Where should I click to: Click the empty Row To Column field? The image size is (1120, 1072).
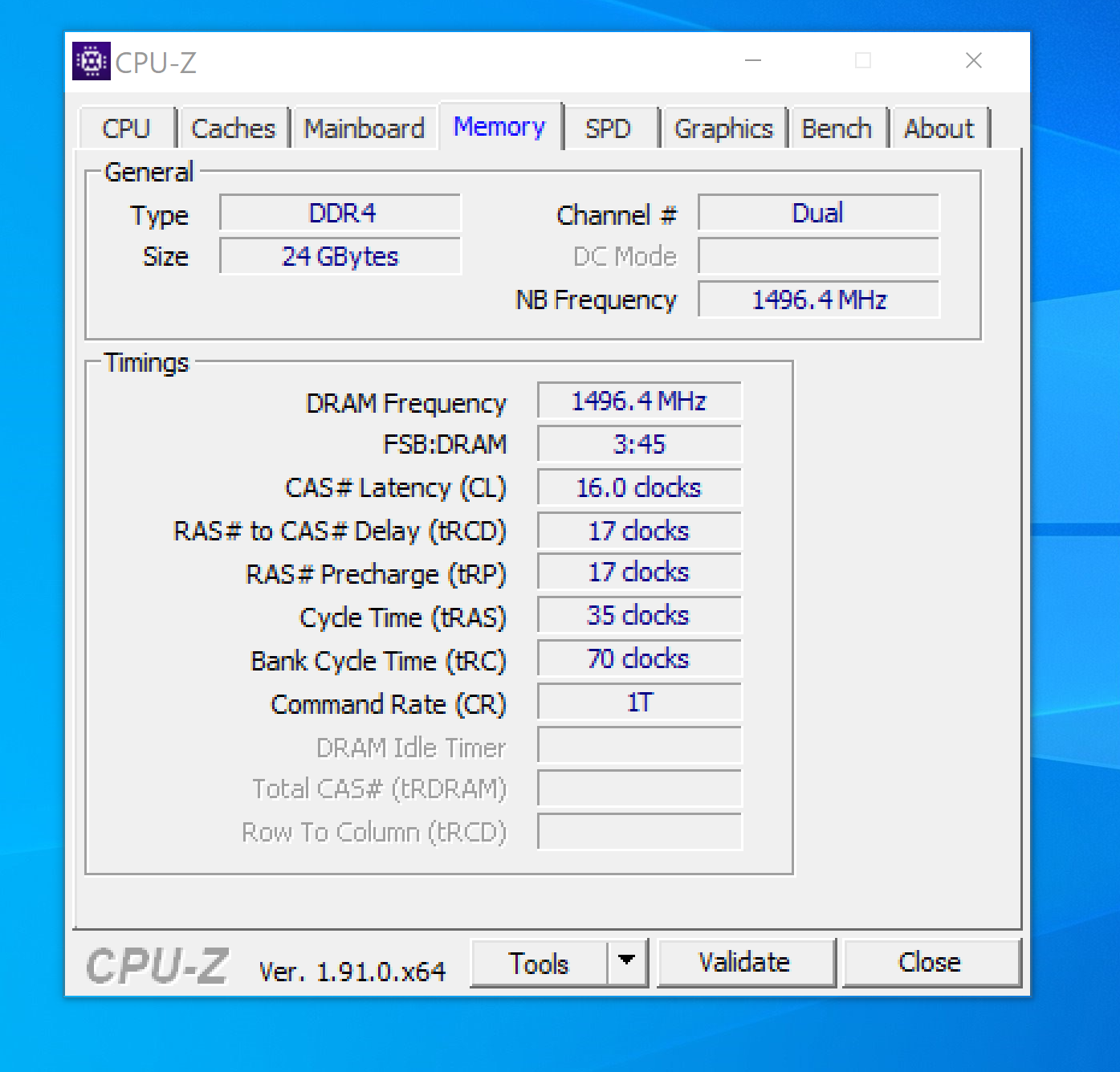[639, 832]
